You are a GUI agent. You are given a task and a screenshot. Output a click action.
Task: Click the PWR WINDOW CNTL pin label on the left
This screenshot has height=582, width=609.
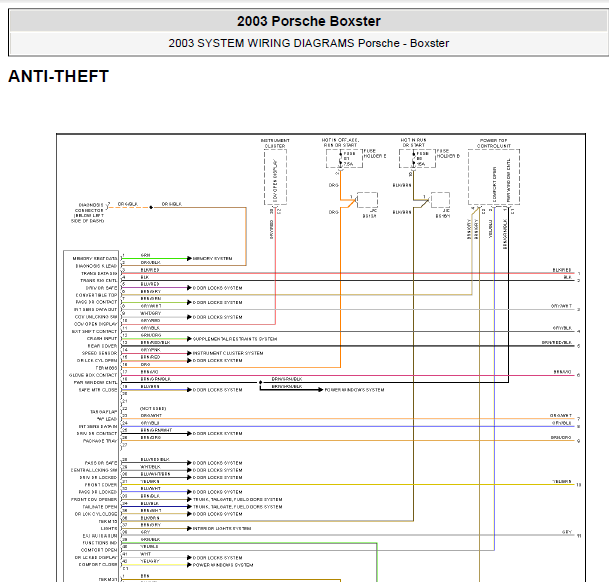96,382
